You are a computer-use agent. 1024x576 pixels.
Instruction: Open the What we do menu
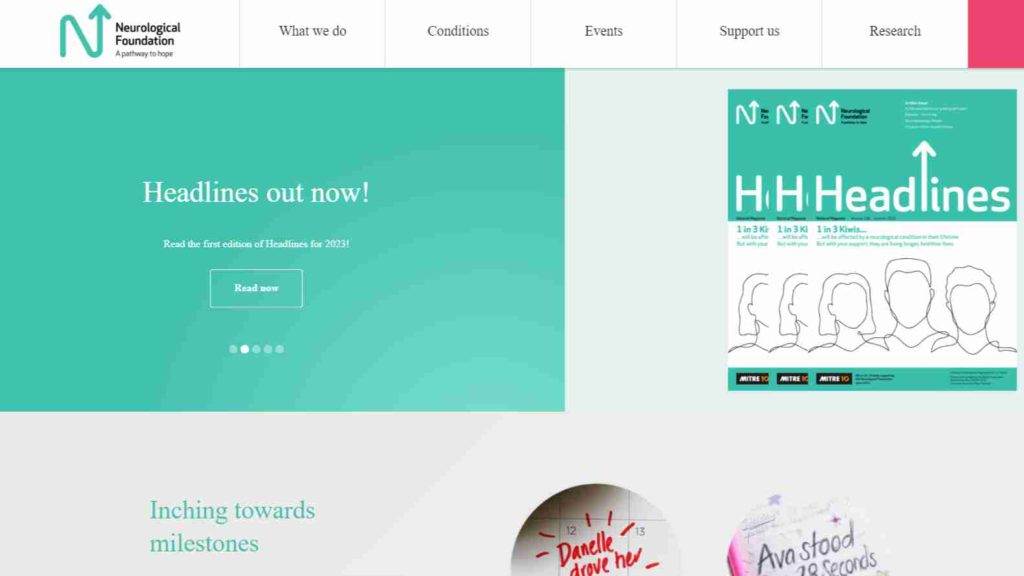(312, 31)
